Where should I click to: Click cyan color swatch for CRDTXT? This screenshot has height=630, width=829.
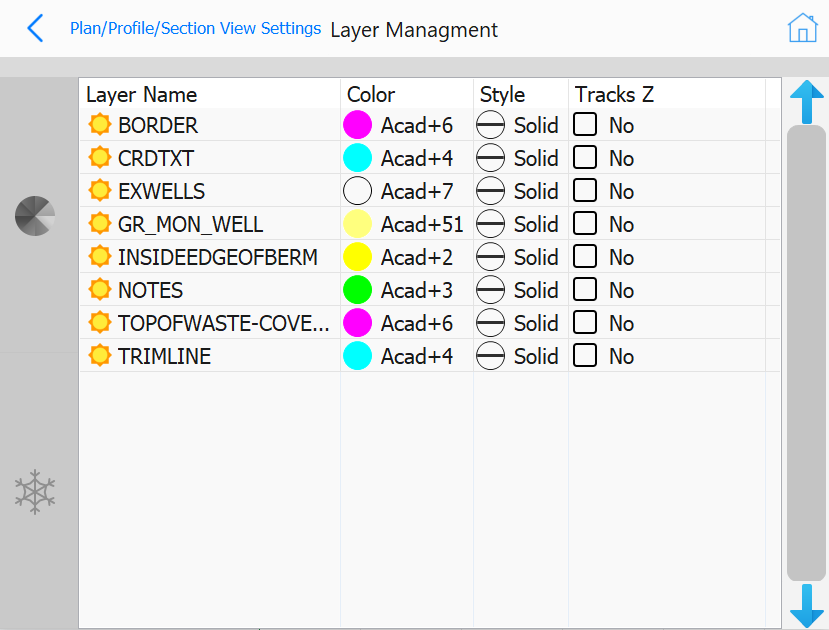click(x=357, y=158)
